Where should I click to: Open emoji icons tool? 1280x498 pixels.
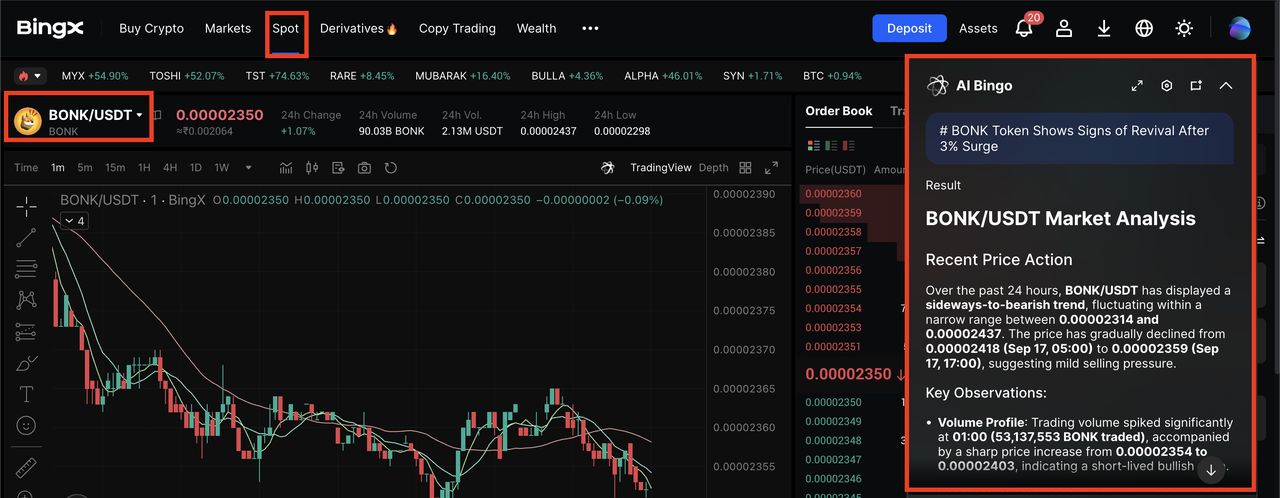pos(27,425)
